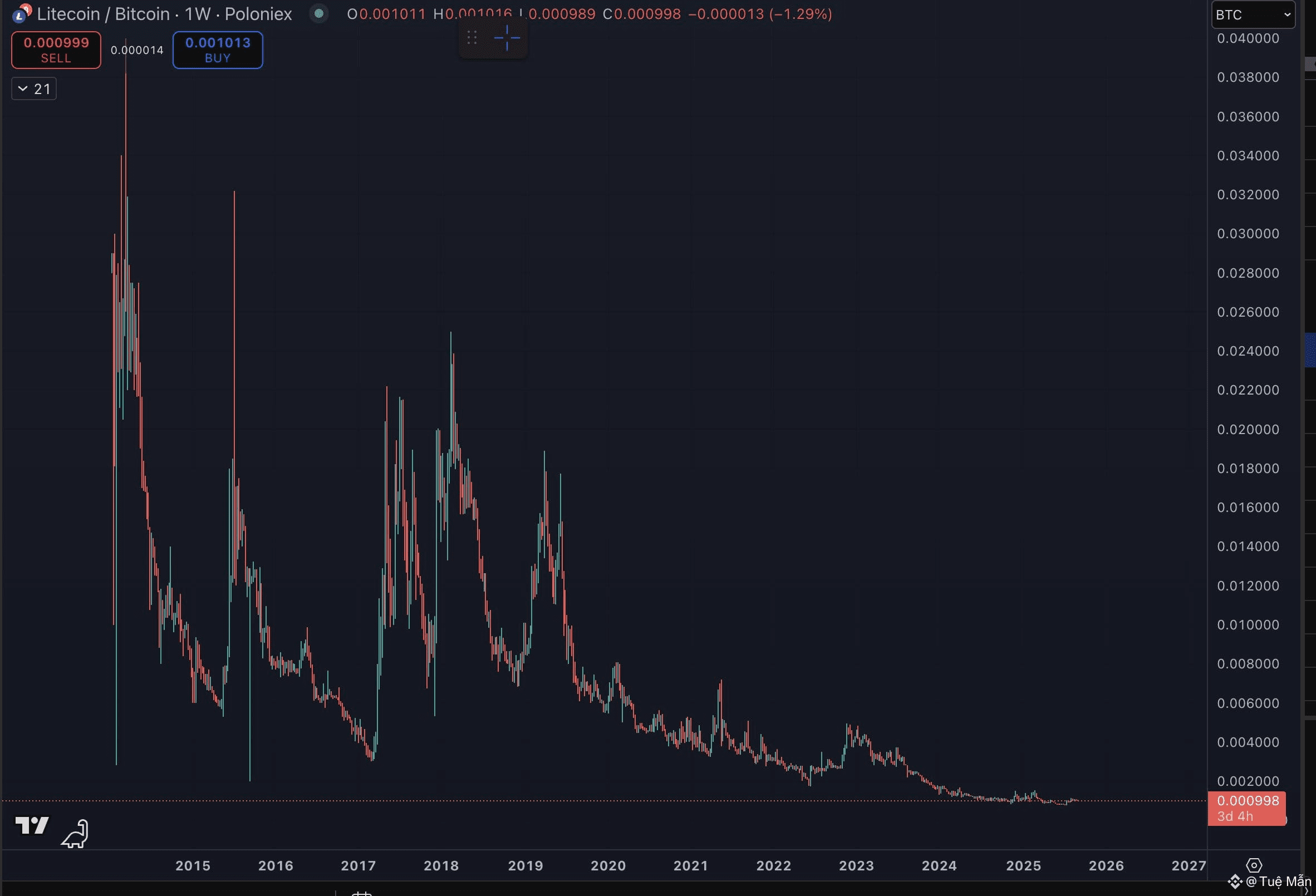The width and height of the screenshot is (1316, 896).
Task: Click the 2027 label on time axis
Action: pyautogui.click(x=1189, y=865)
